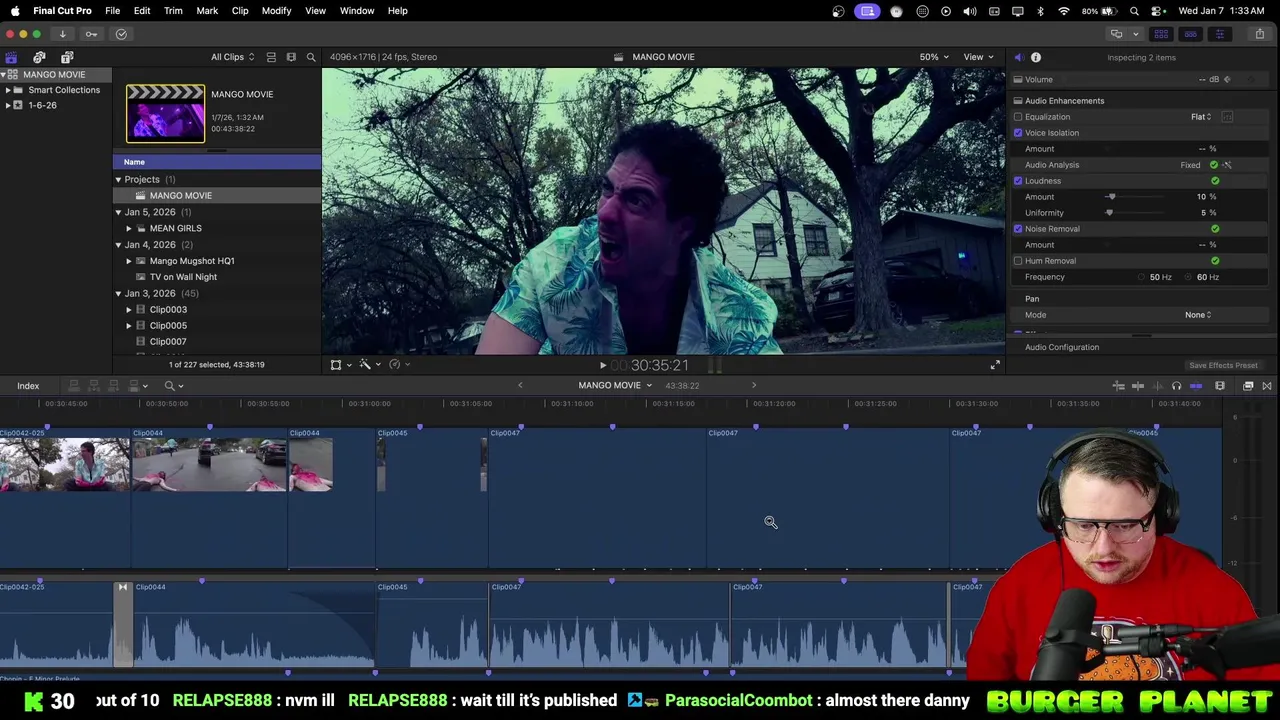Show the Titles and Generators sidebar

coord(67,58)
